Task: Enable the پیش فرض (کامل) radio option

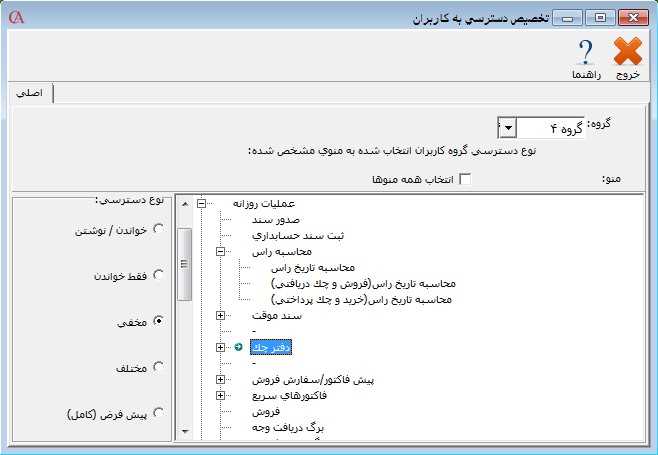Action: [158, 412]
